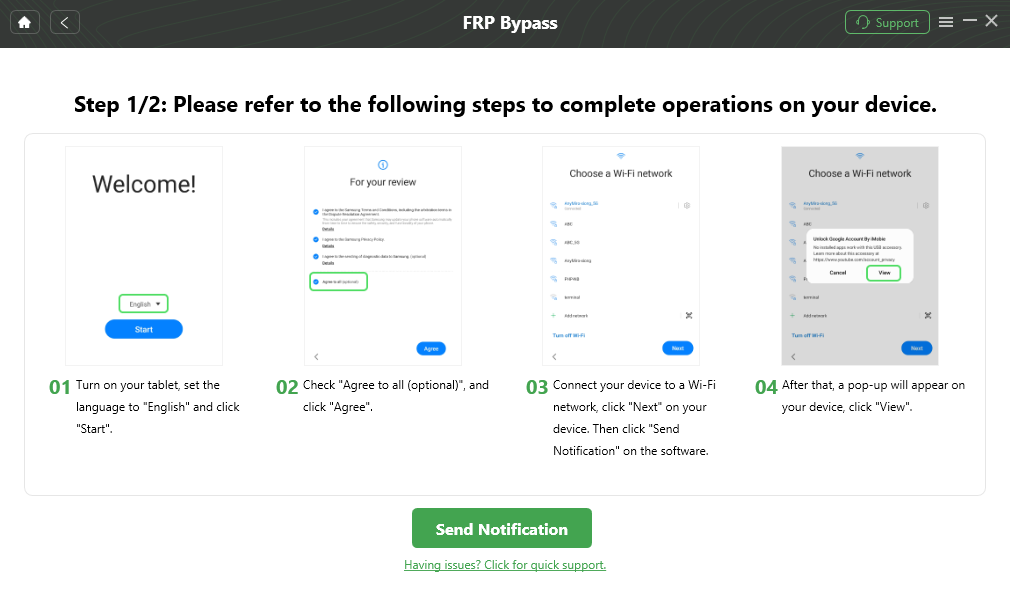Click the plus icon next to Add network
This screenshot has width=1010, height=600.
555,314
